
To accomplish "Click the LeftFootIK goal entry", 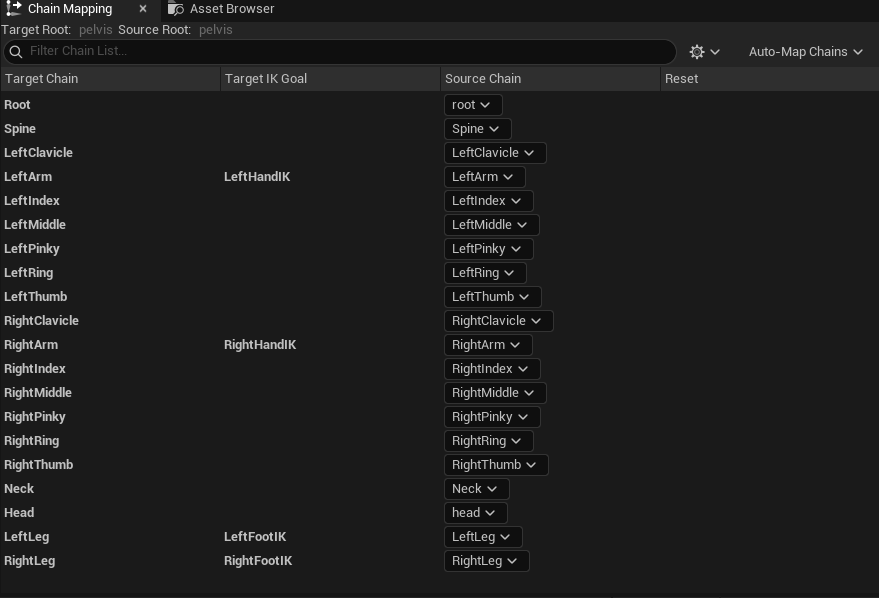I will [257, 537].
